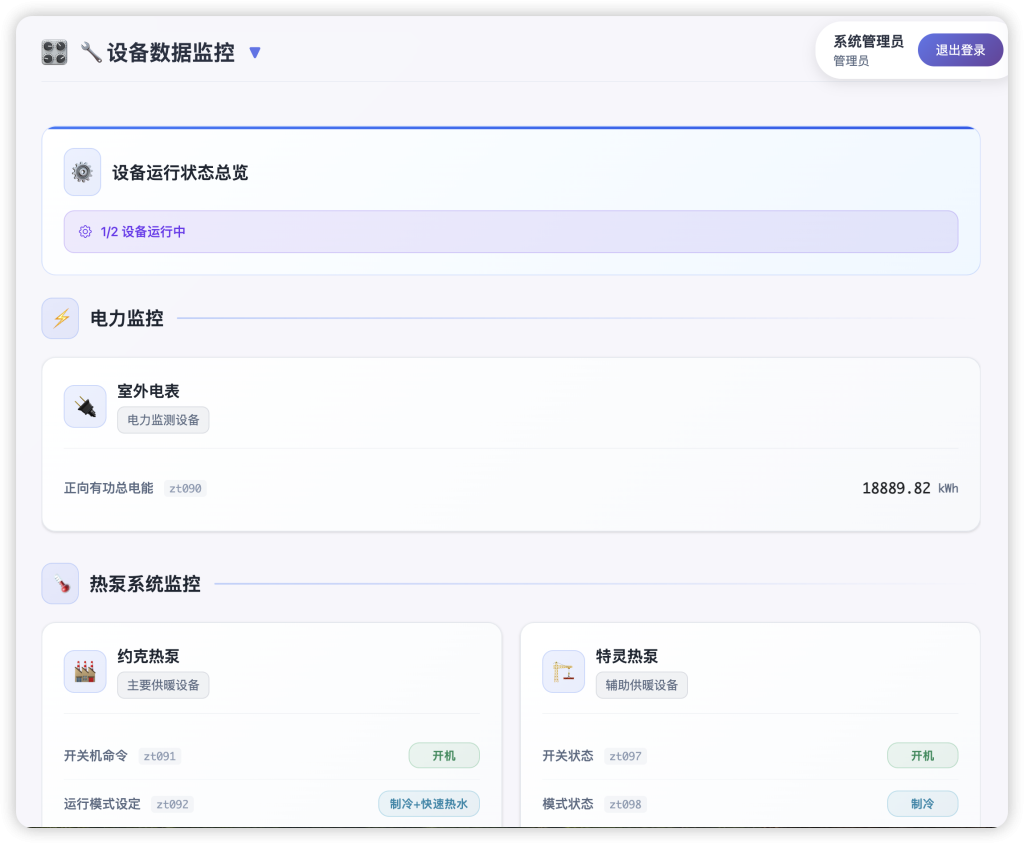Click the 电力监测设备 tag
Viewport: 1024px width, 844px height.
coord(163,420)
